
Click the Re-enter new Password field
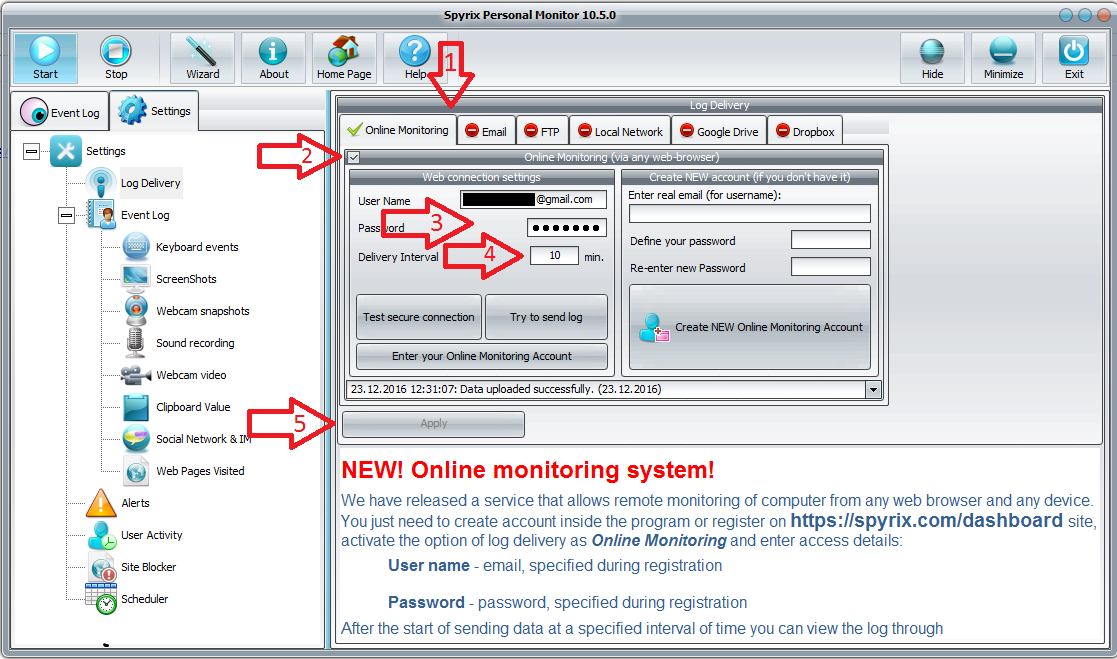tap(831, 267)
